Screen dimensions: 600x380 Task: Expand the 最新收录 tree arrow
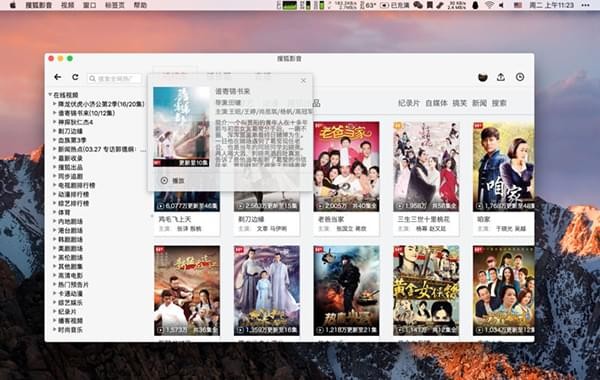pos(55,158)
